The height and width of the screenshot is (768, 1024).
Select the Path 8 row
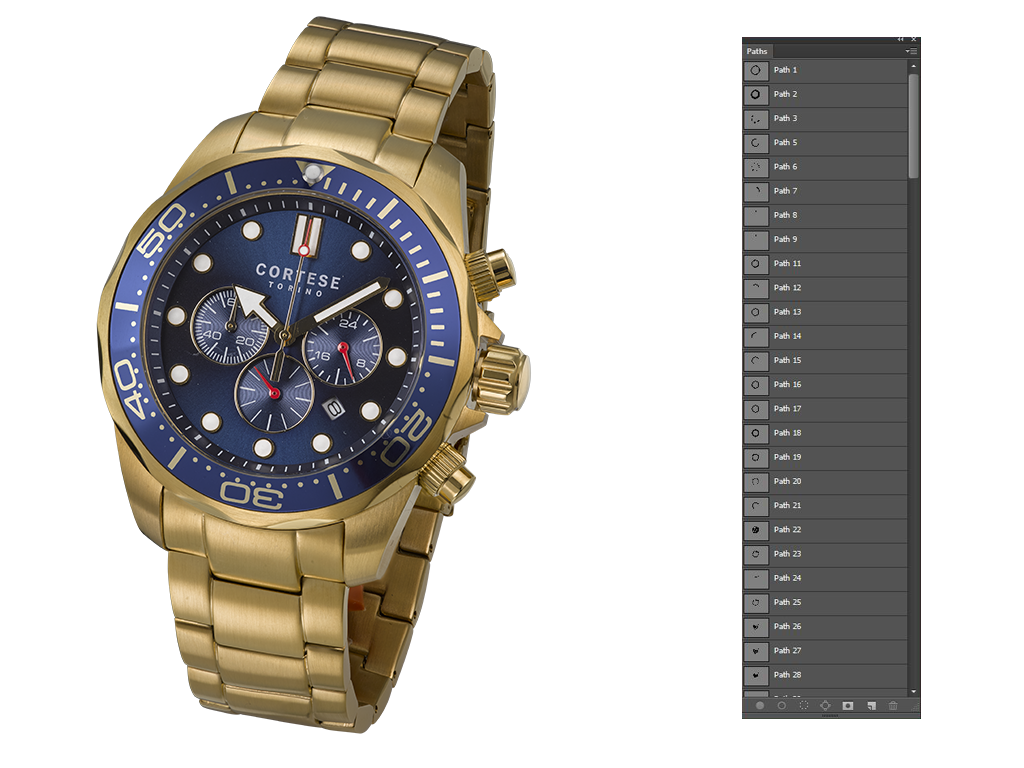tap(825, 215)
